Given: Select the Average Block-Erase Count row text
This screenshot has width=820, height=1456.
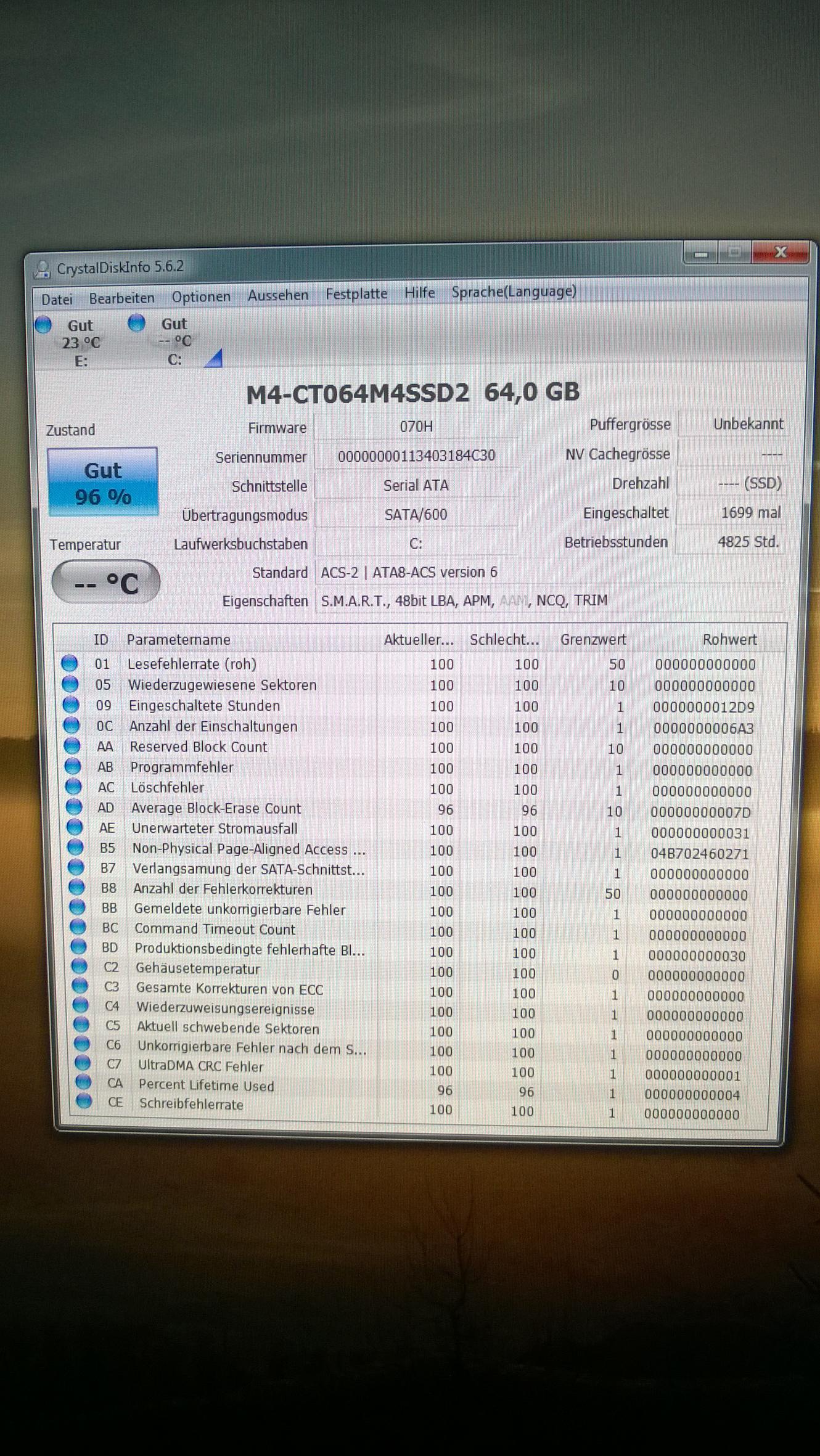Looking at the screenshot, I should tap(216, 808).
